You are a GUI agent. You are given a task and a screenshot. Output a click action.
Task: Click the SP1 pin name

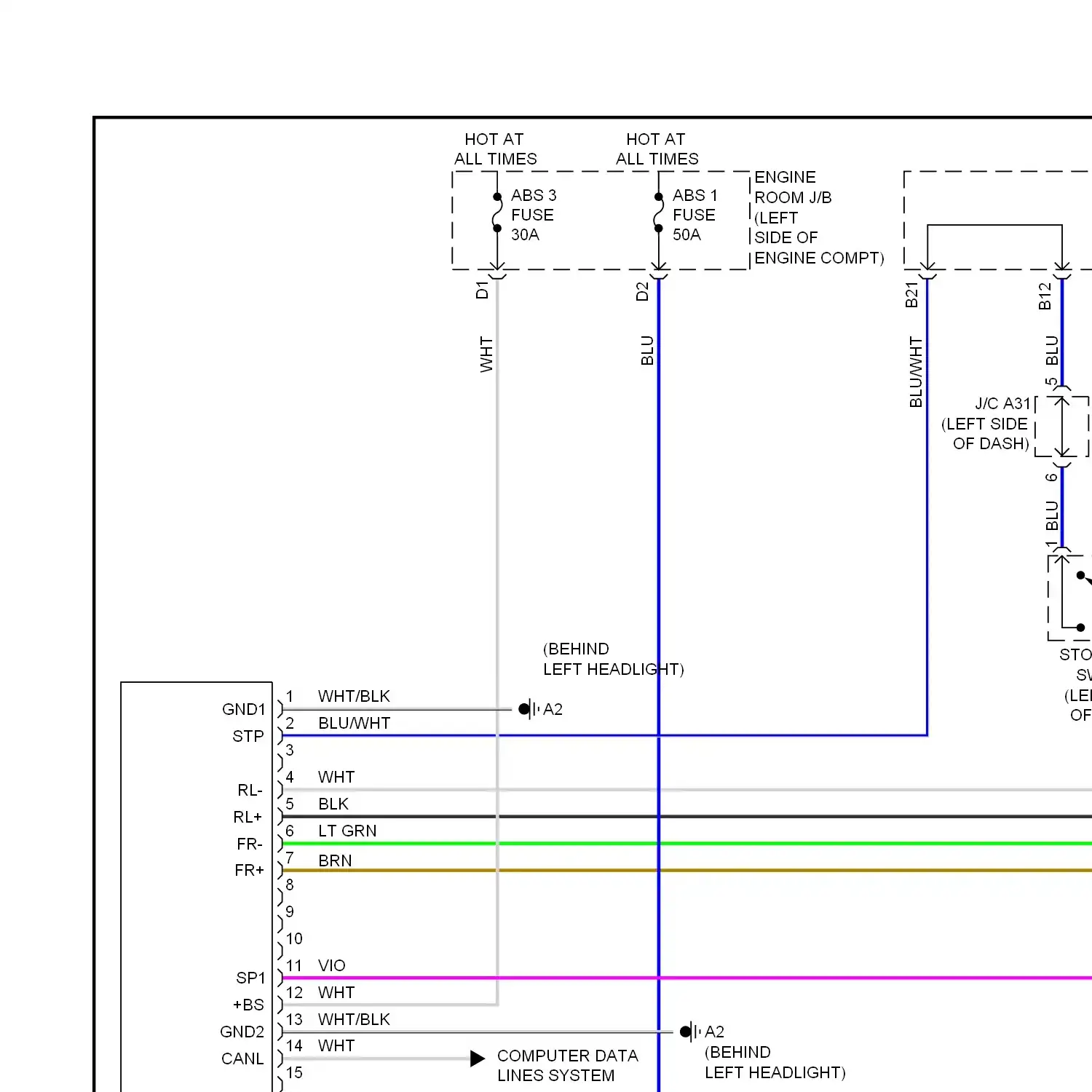pyautogui.click(x=251, y=978)
